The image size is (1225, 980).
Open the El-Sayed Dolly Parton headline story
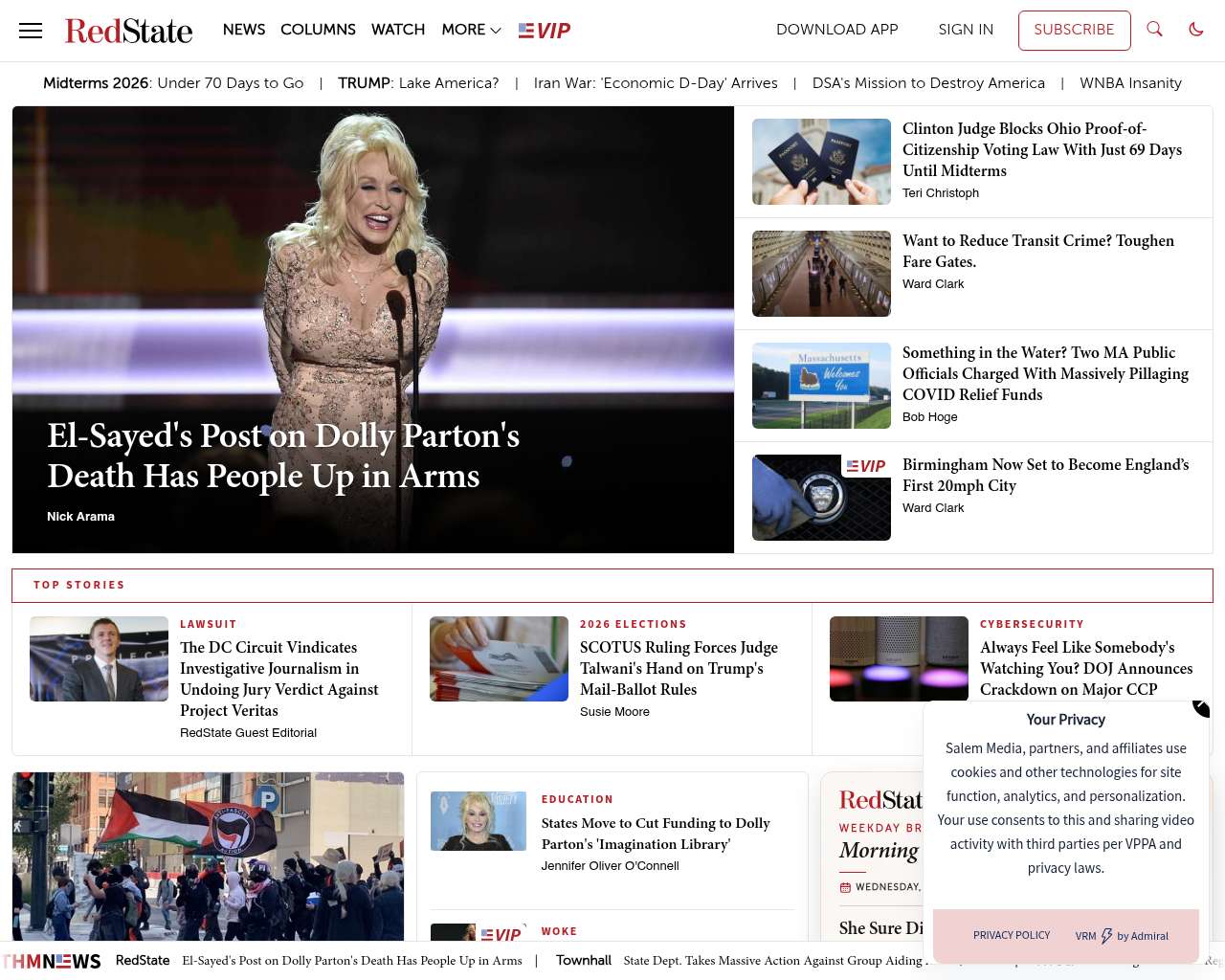(283, 456)
